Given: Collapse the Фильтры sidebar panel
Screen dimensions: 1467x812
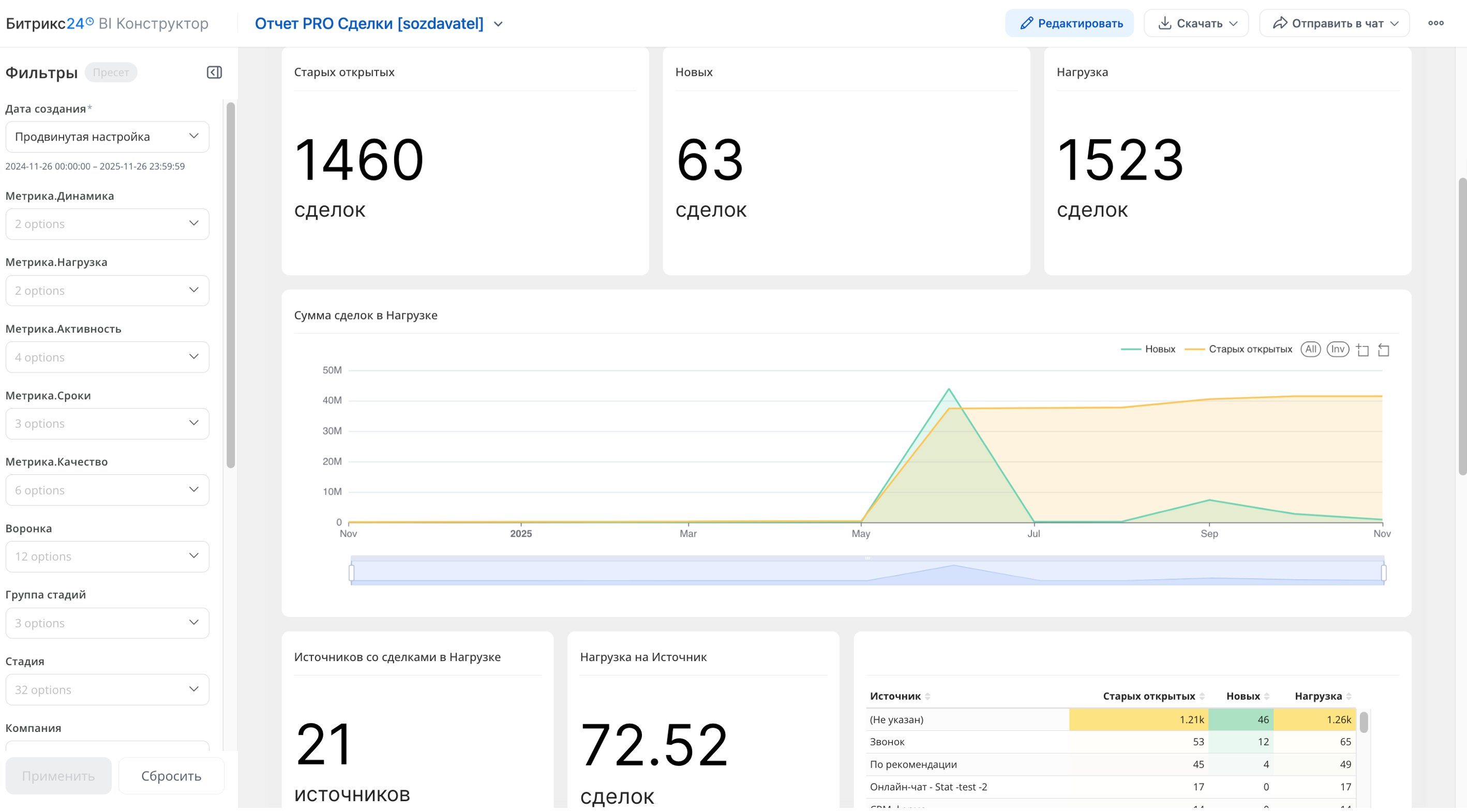Looking at the screenshot, I should (214, 72).
